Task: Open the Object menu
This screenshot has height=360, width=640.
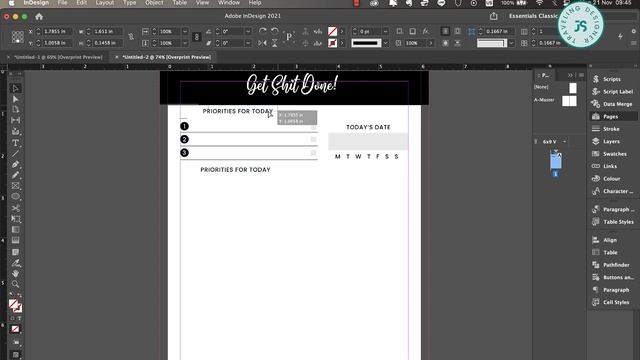Action: coord(154,3)
